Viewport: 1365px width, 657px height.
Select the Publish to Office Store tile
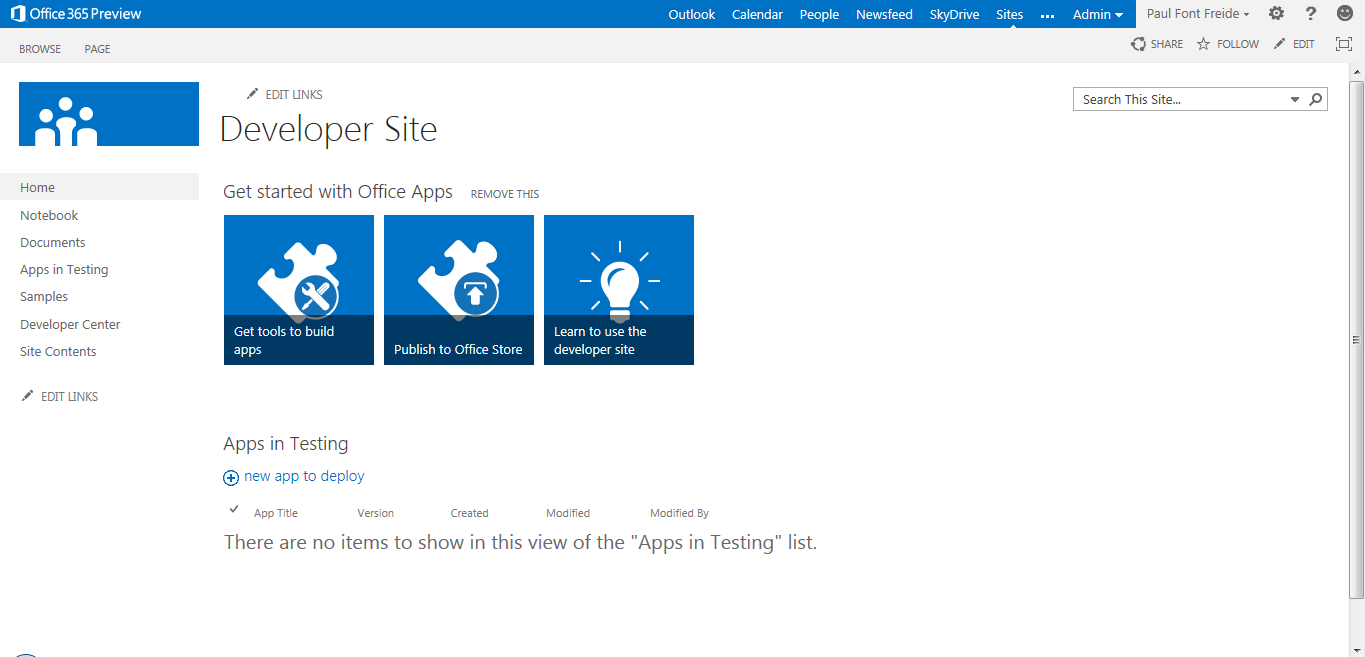point(458,290)
